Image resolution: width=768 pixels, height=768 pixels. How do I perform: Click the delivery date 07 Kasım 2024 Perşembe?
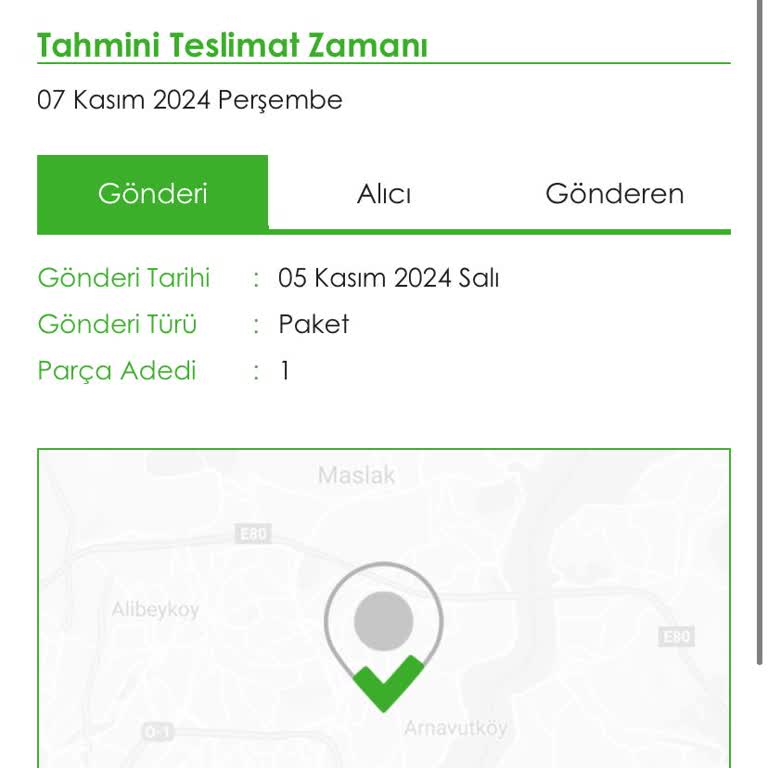(x=190, y=100)
